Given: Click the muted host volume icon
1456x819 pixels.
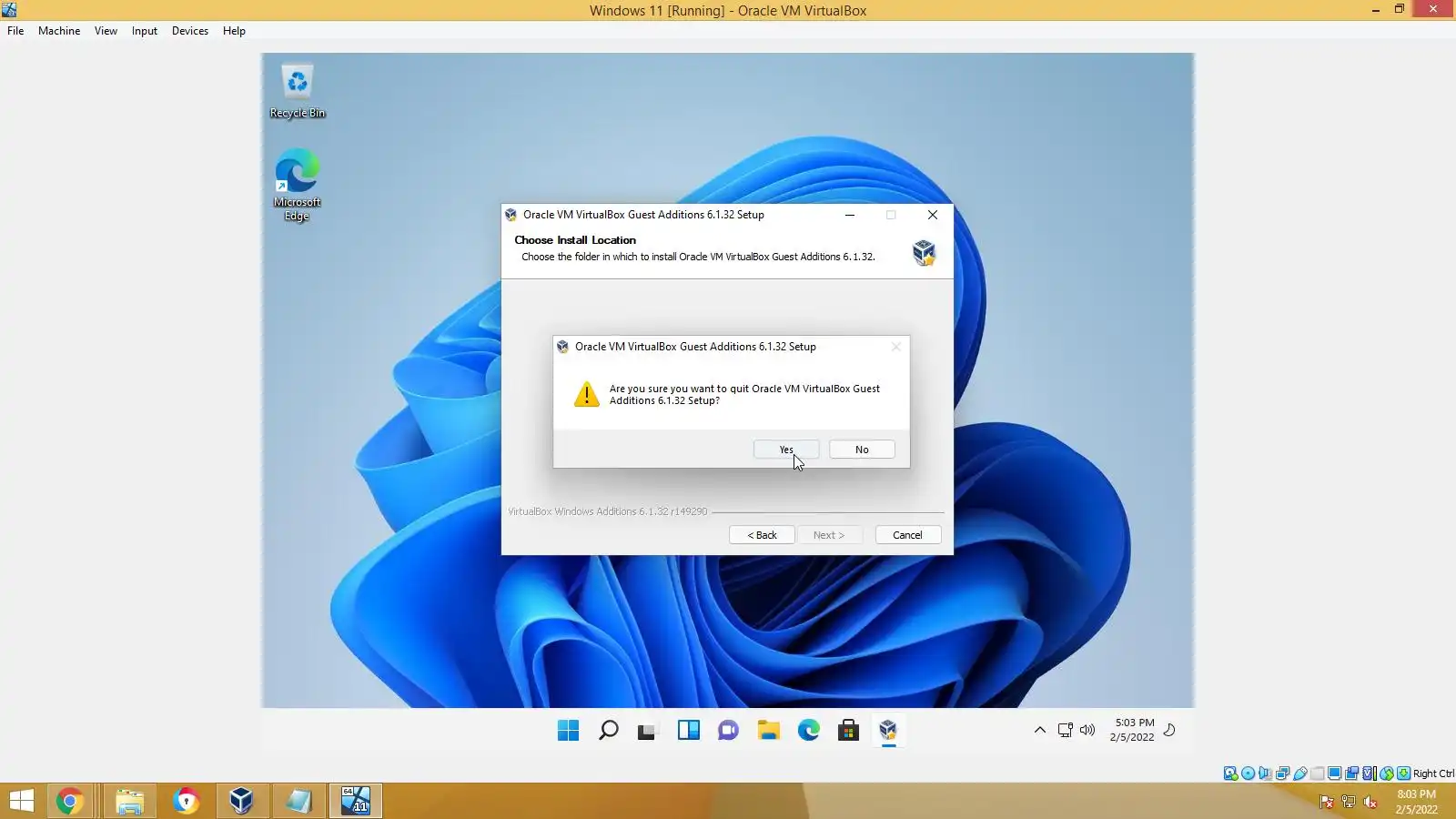Looking at the screenshot, I should [x=1370, y=802].
